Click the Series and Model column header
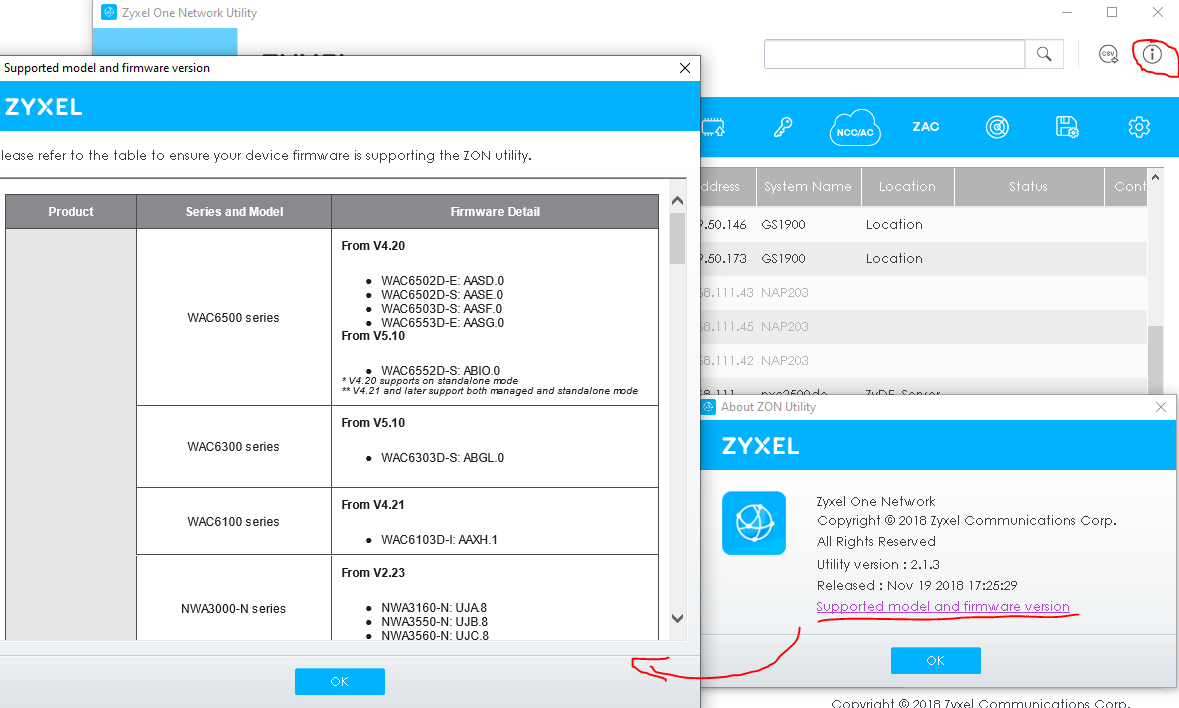The height and width of the screenshot is (708, 1179). pyautogui.click(x=234, y=212)
